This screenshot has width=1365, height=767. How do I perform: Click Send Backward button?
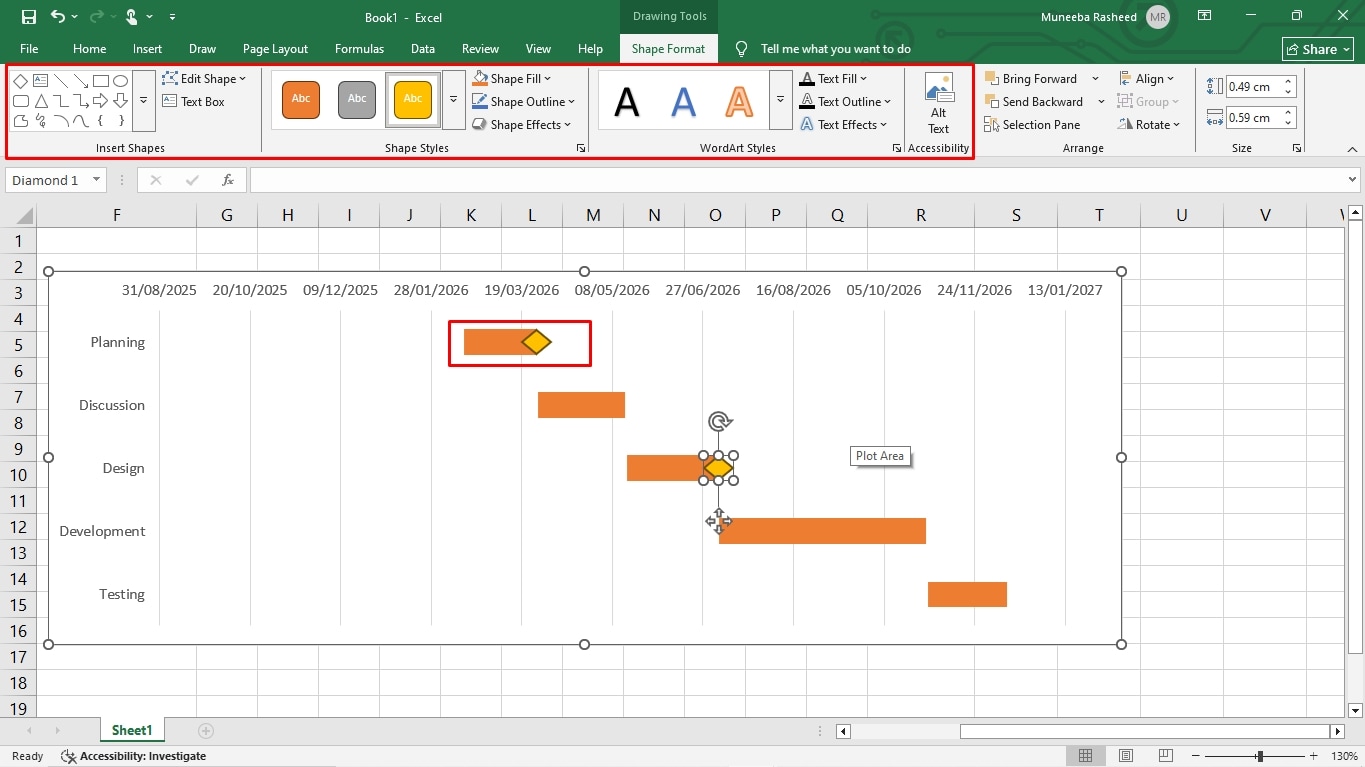(1034, 102)
